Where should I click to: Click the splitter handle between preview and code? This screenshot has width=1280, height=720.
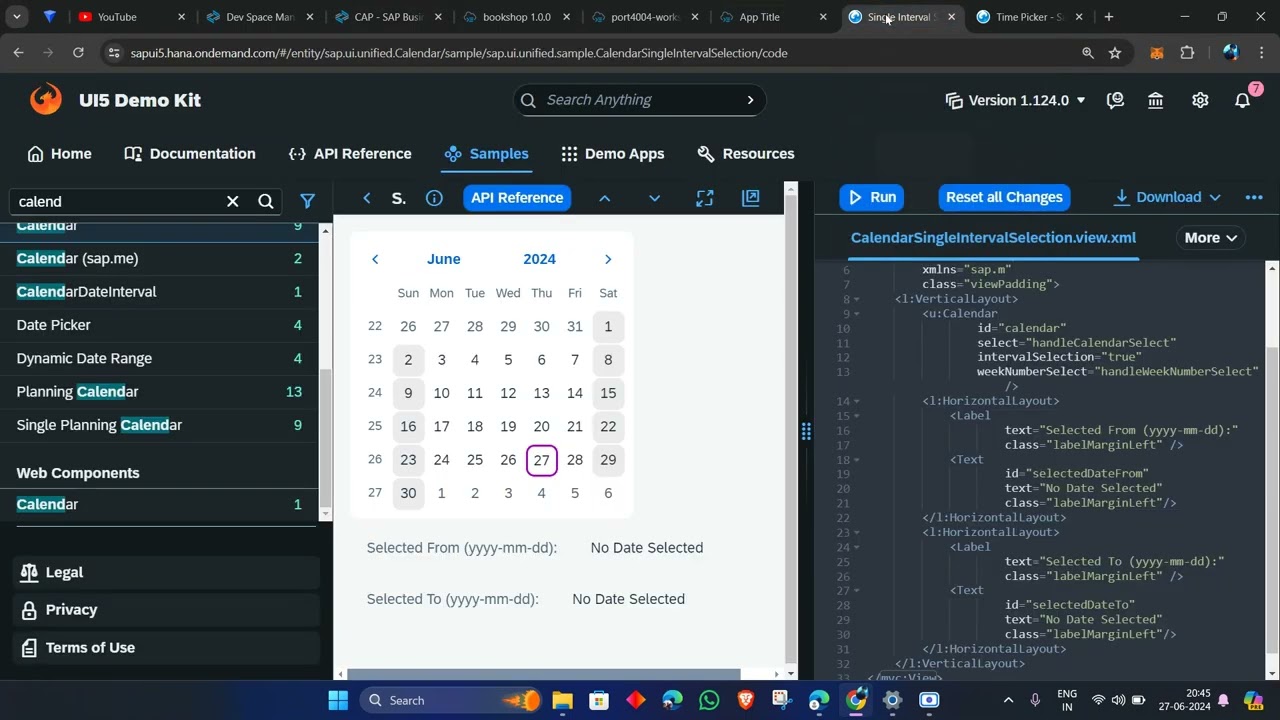[x=806, y=431]
